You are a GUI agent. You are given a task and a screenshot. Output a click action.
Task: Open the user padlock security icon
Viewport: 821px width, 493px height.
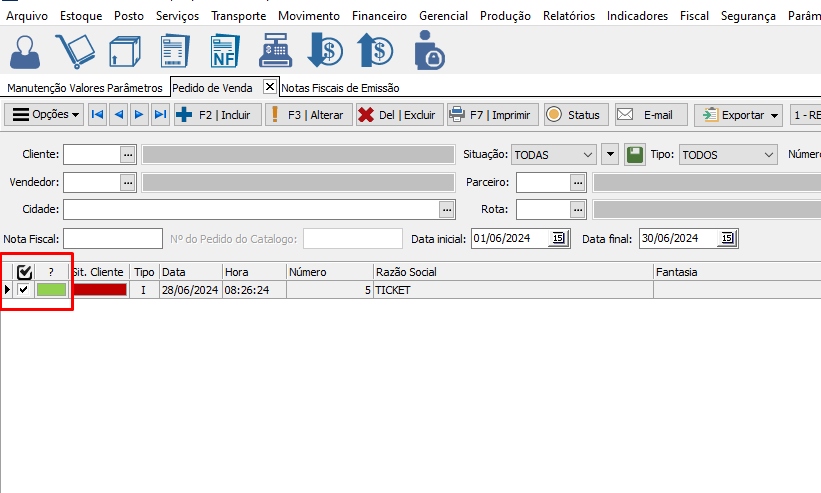(x=430, y=50)
